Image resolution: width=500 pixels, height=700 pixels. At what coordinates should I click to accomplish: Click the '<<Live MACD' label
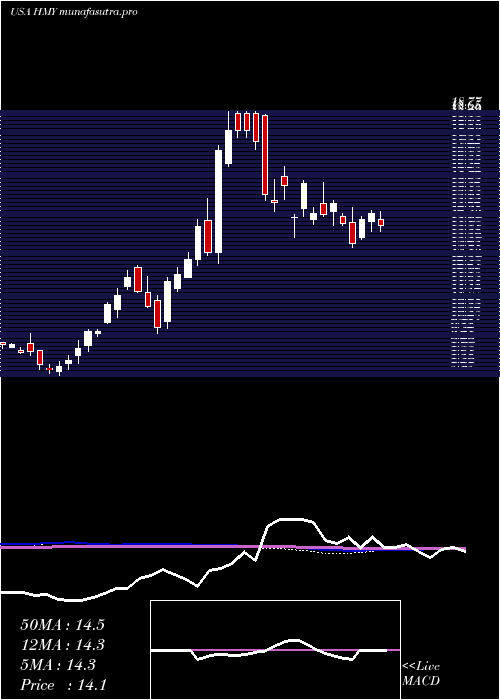[x=421, y=673]
